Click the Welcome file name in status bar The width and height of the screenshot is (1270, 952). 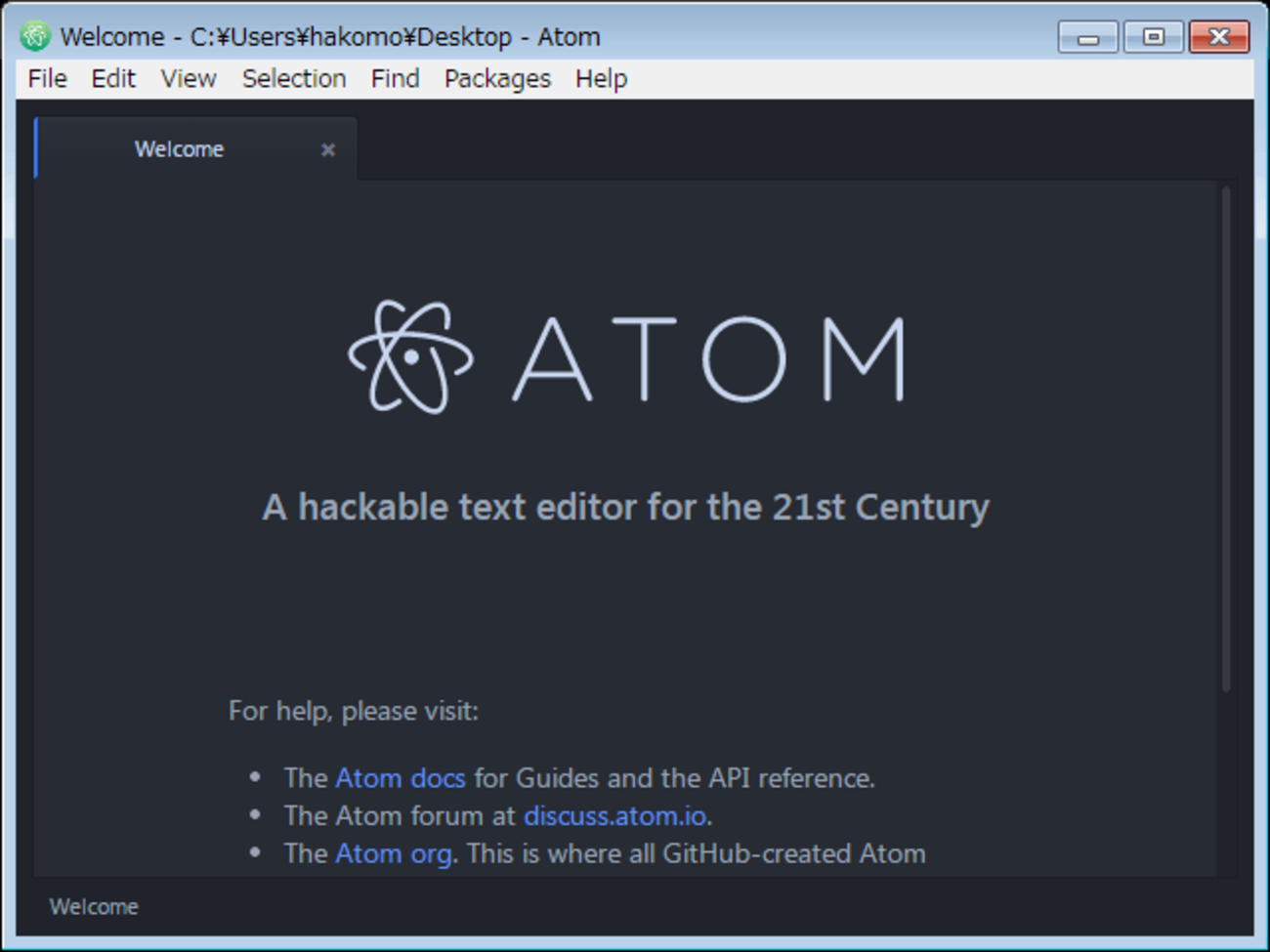coord(94,907)
